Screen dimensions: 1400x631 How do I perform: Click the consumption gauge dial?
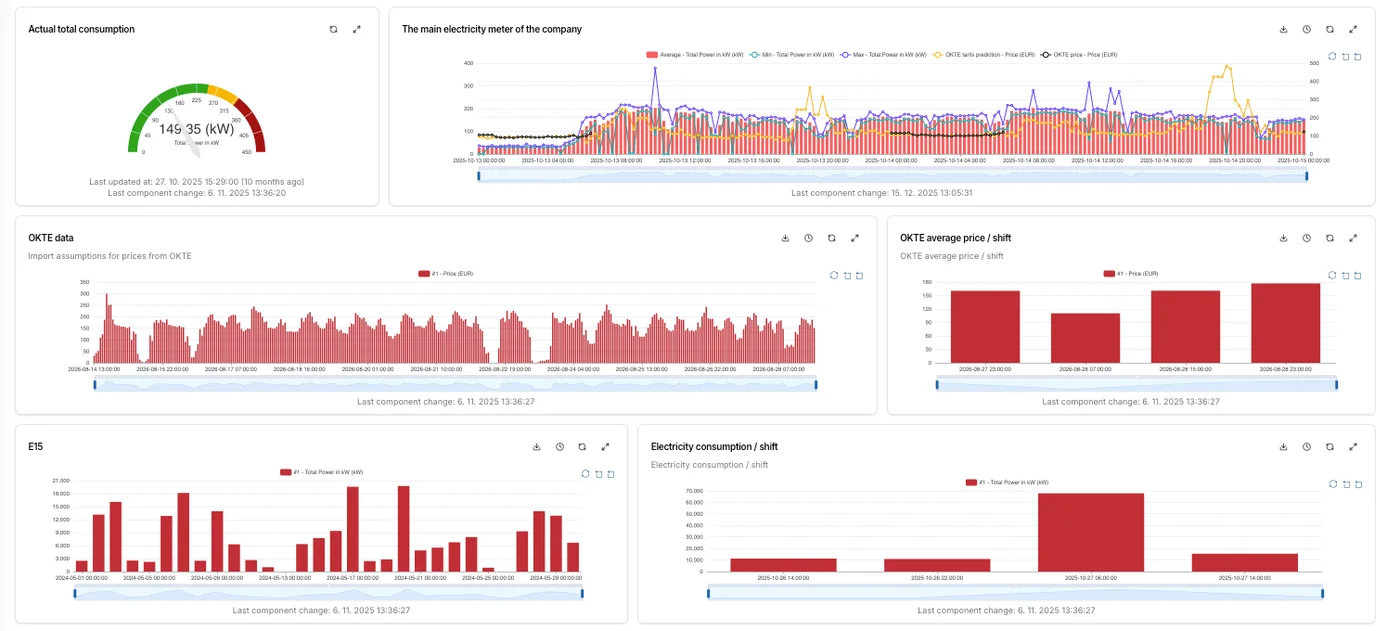(x=197, y=120)
